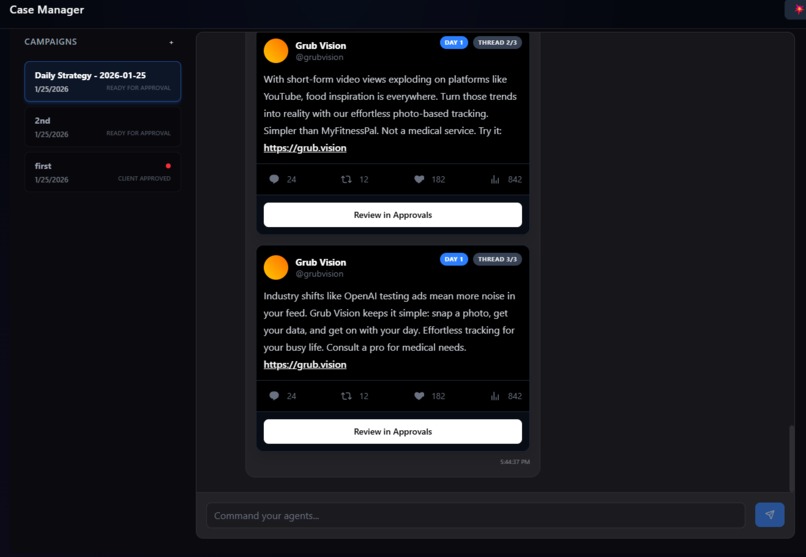The image size is (806, 557).
Task: Click Review in Approvals for Thread 2/3
Action: tap(393, 215)
